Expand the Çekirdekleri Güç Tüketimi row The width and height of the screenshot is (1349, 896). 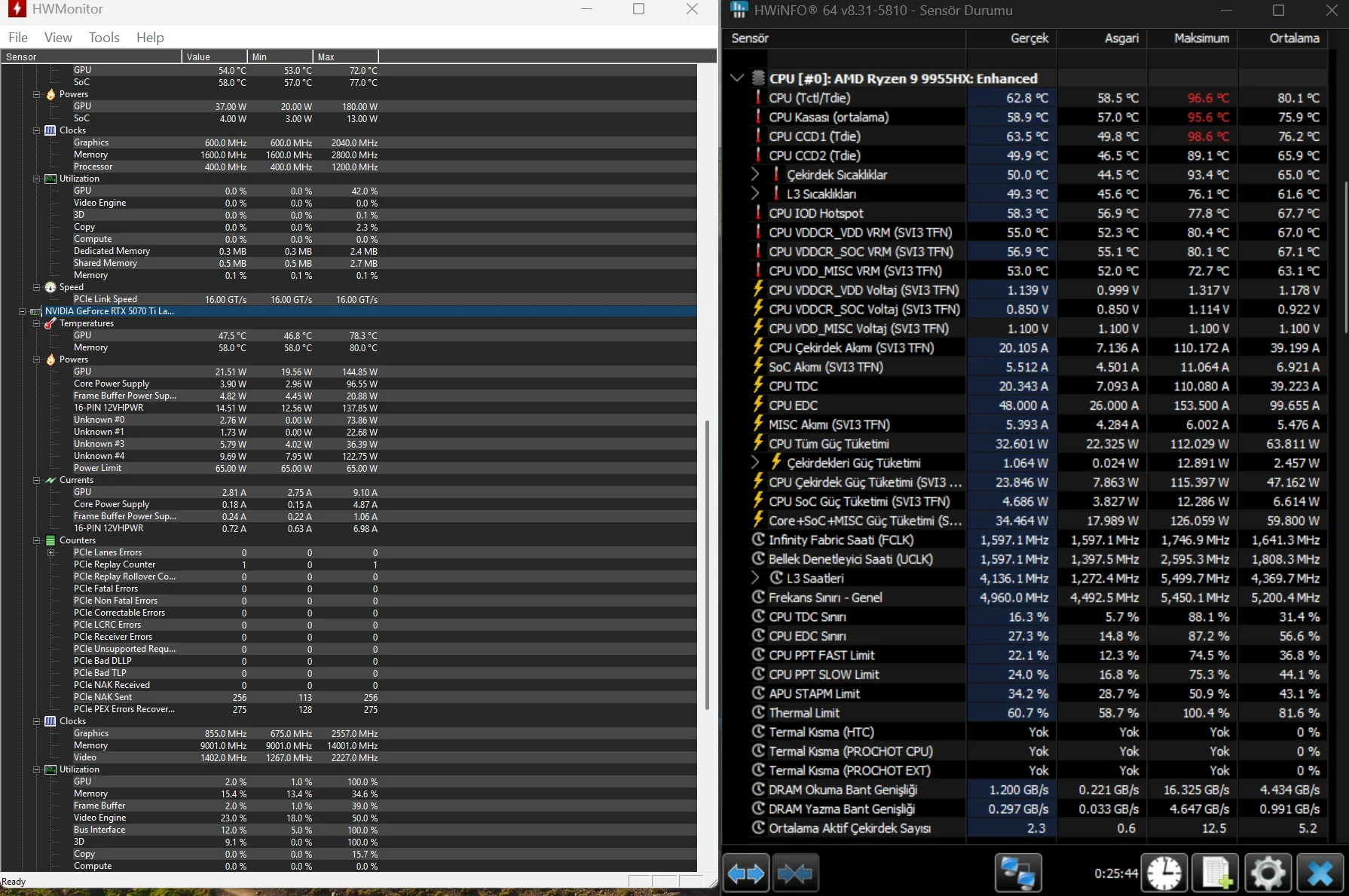tap(755, 463)
